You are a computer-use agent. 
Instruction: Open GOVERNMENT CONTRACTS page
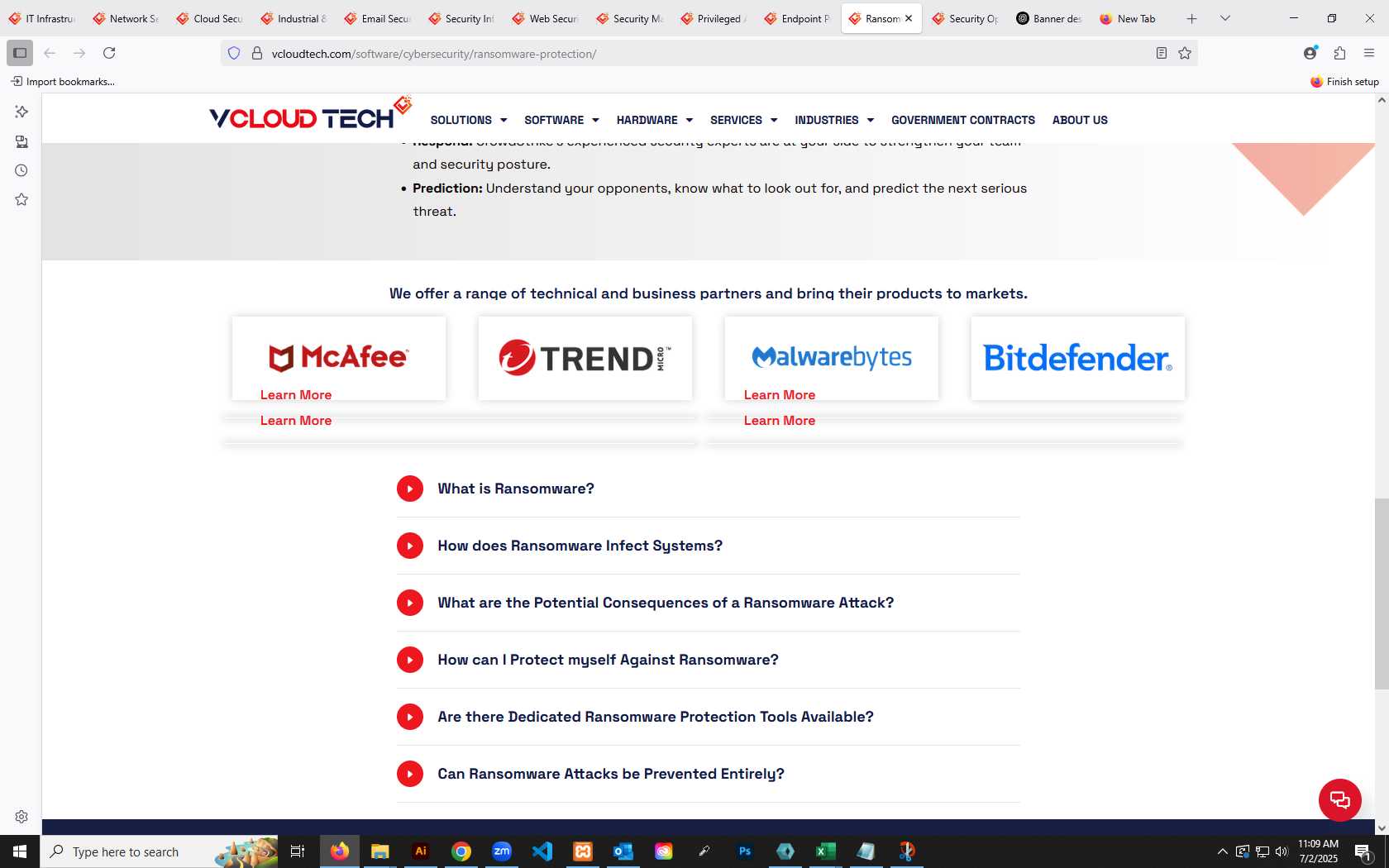click(x=963, y=120)
